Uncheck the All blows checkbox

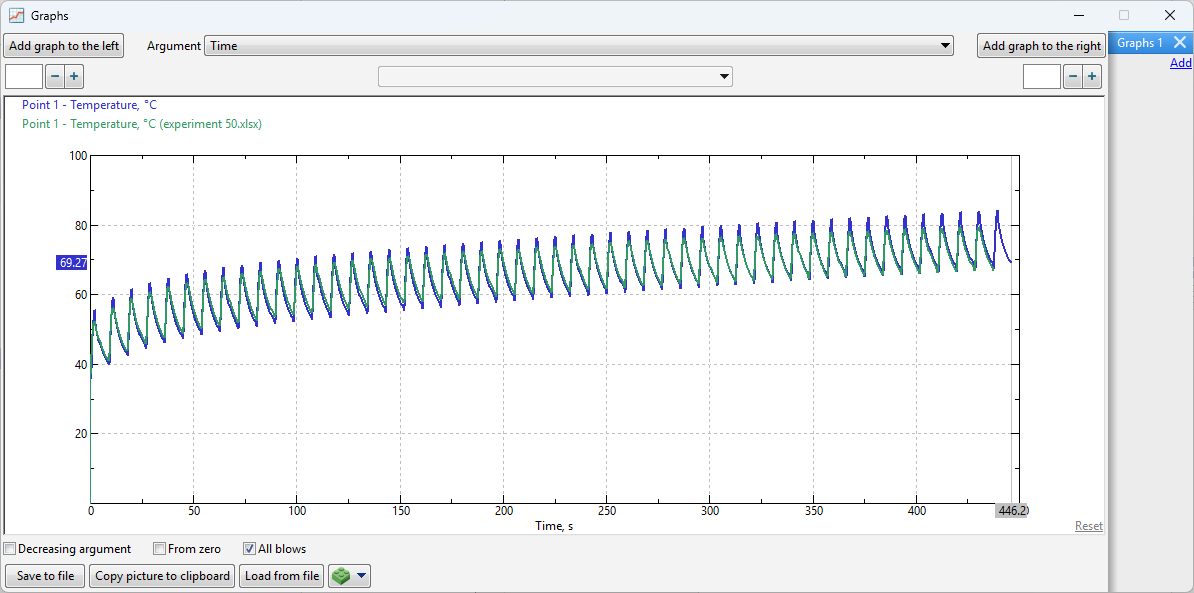pos(249,549)
